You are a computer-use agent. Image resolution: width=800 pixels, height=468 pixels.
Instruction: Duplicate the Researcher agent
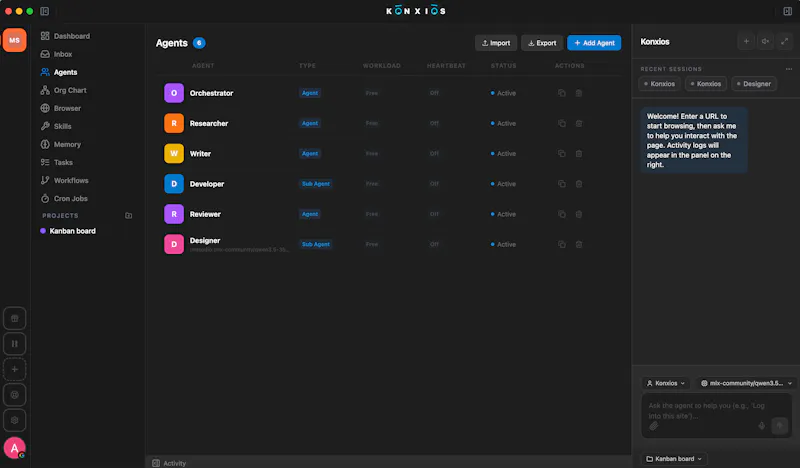click(x=562, y=124)
